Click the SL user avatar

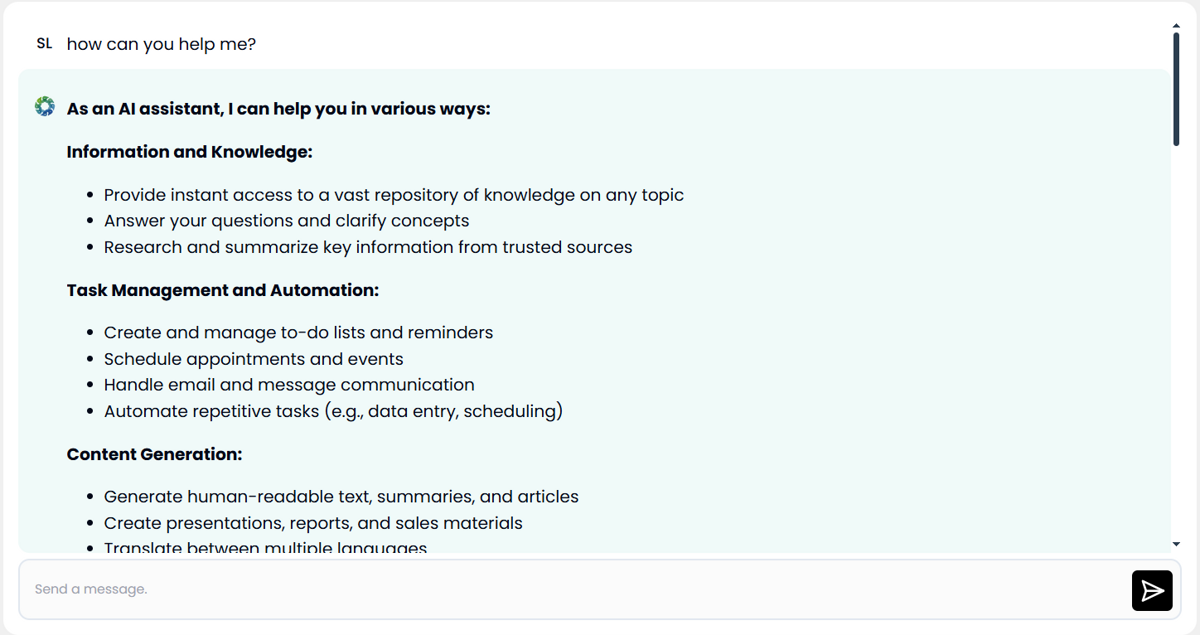(44, 44)
